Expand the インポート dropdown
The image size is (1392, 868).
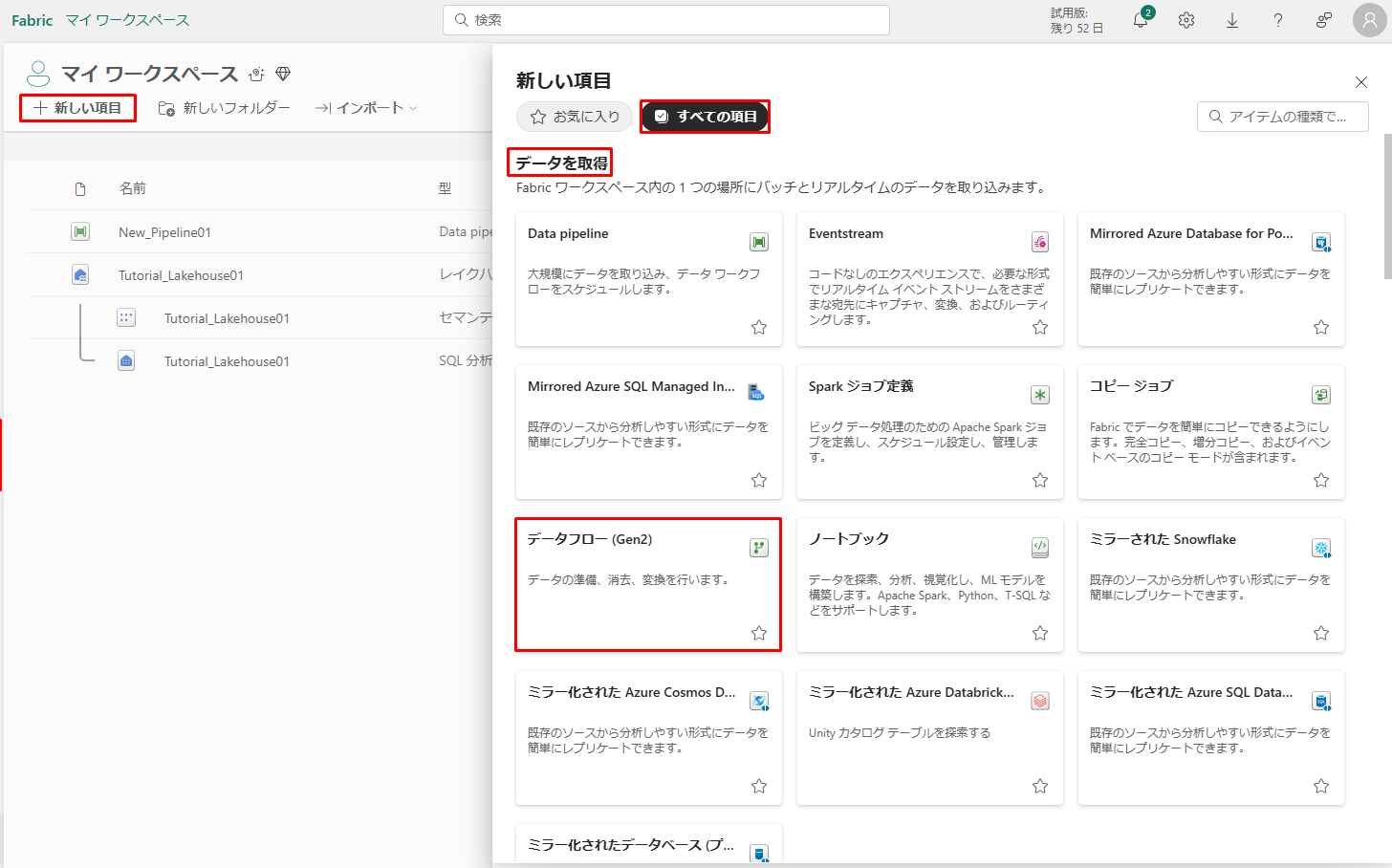[x=366, y=108]
